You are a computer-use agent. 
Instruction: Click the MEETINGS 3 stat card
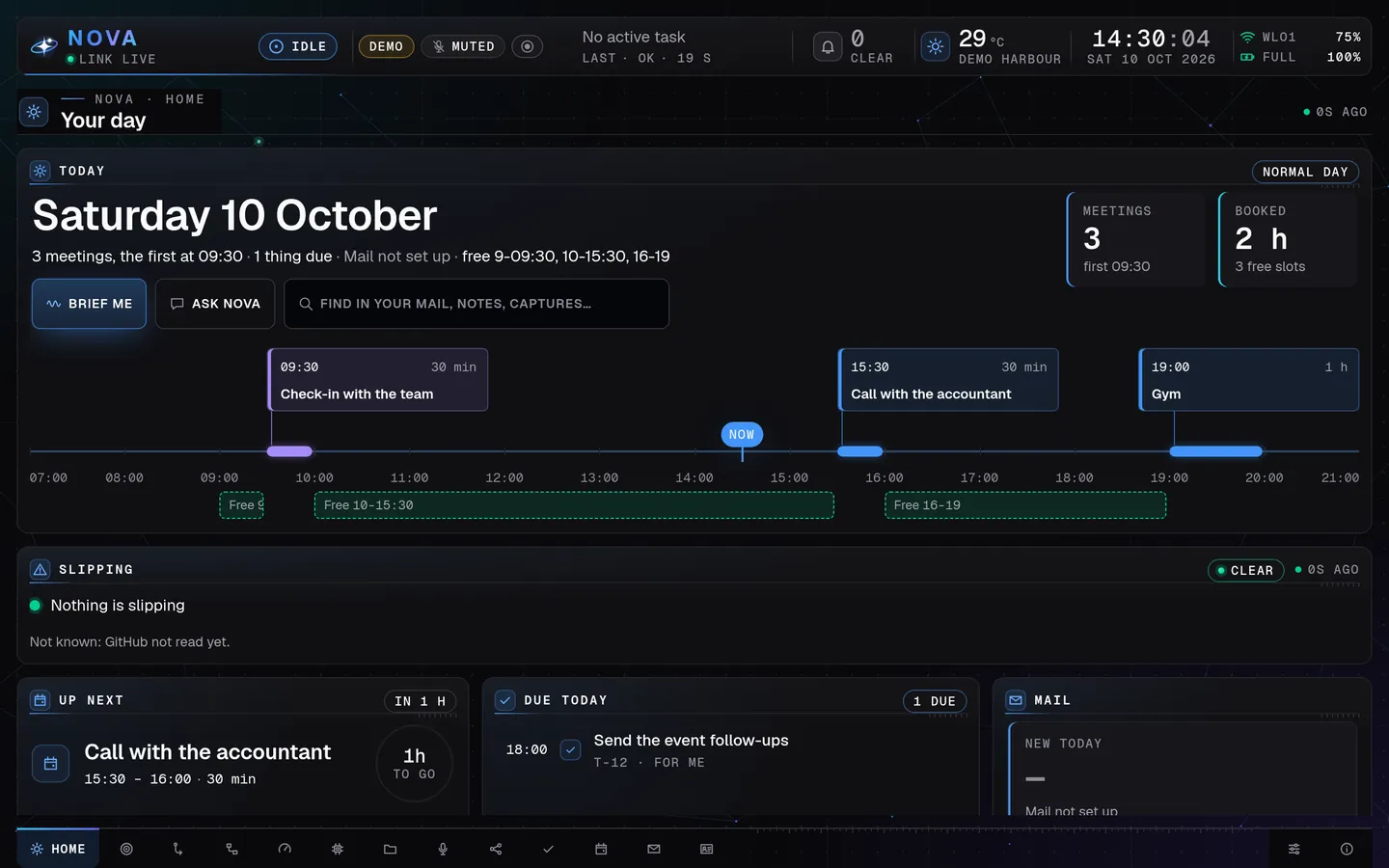(1135, 239)
